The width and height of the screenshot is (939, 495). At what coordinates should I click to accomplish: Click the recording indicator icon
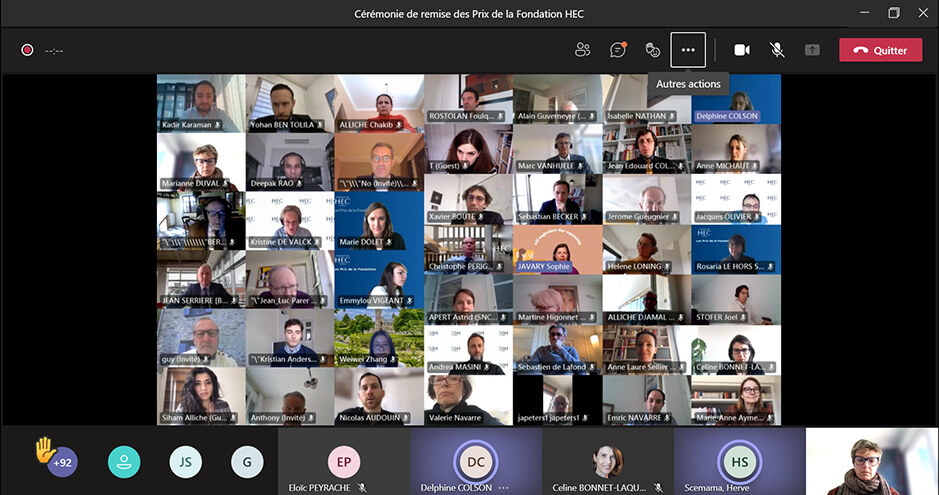(28, 50)
